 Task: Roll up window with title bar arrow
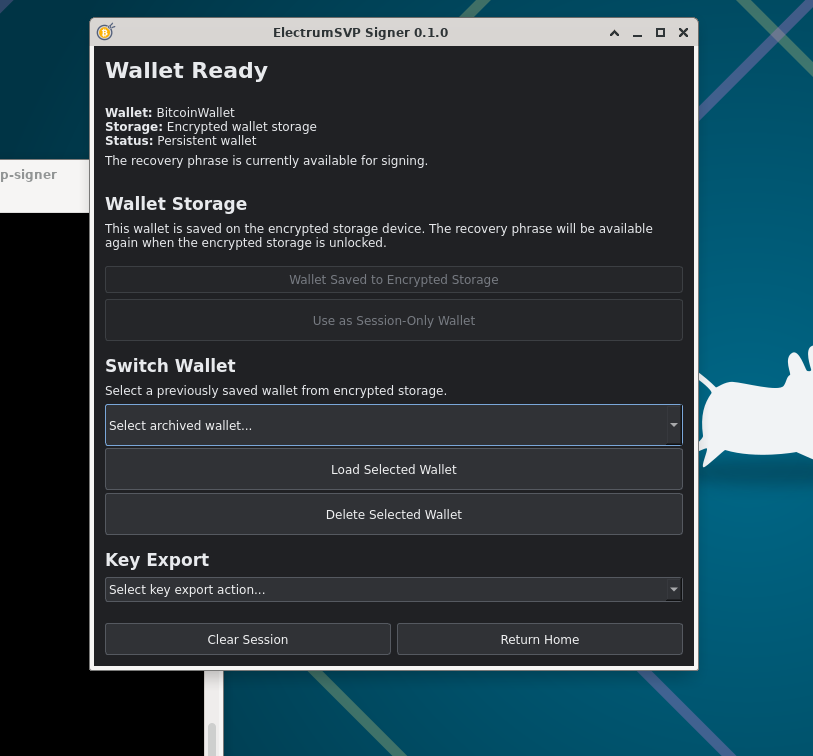(x=614, y=33)
